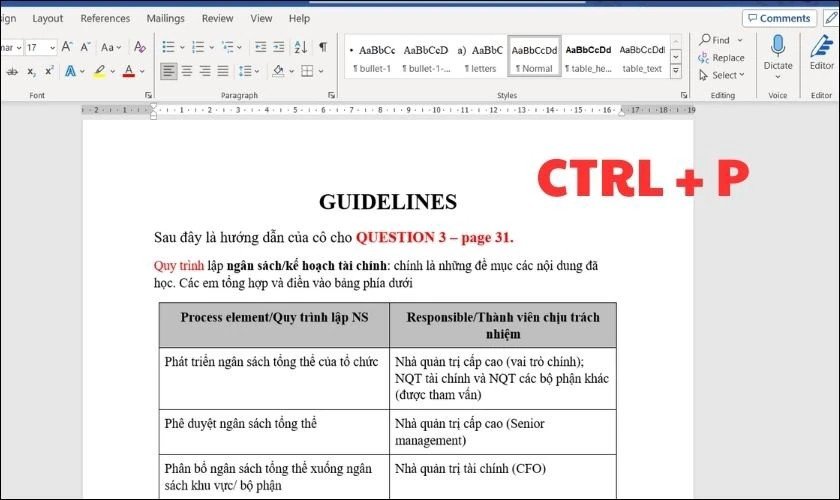Select Justify paragraph alignment

223,71
